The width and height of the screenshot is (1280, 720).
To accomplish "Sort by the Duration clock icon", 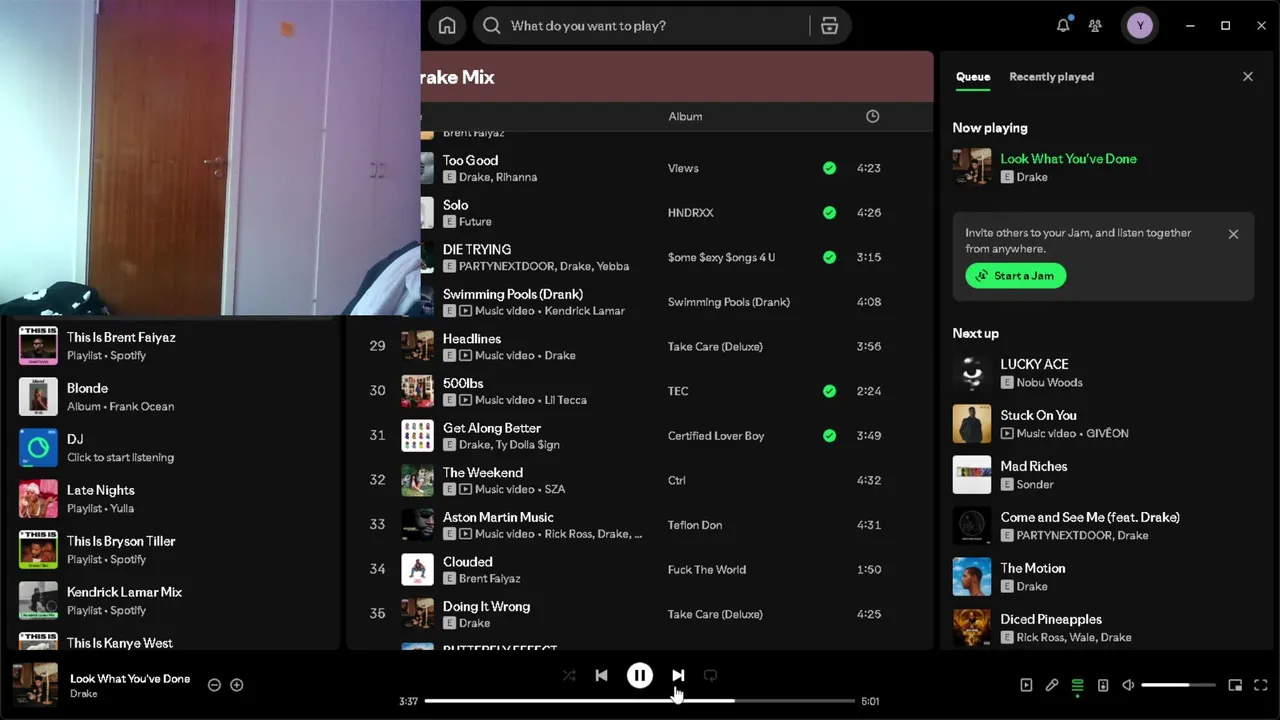I will pyautogui.click(x=872, y=116).
